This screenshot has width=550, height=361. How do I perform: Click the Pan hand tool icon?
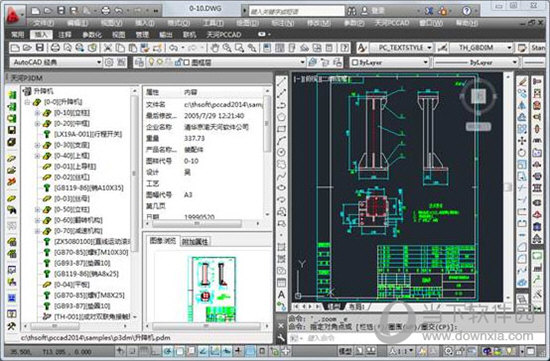pyautogui.click(x=215, y=47)
